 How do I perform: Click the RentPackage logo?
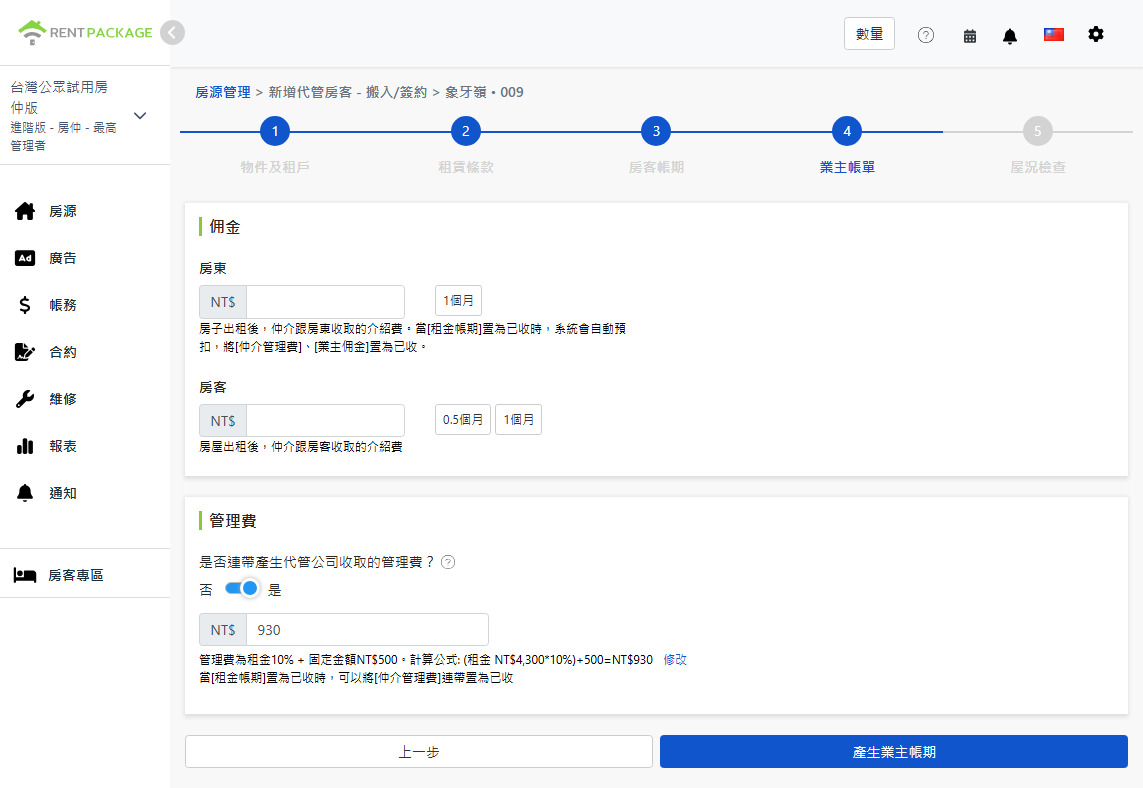coord(85,32)
